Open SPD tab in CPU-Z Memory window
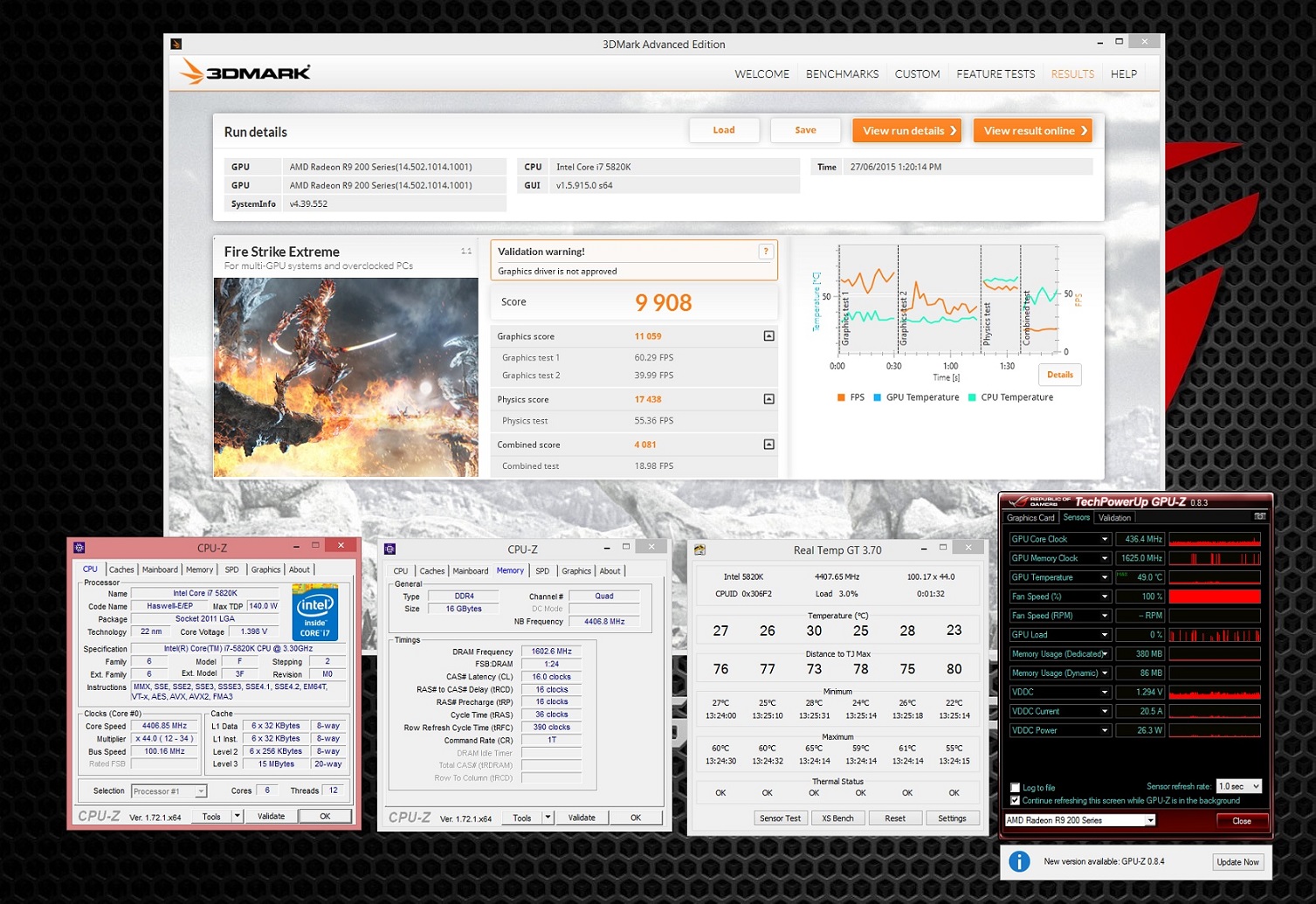This screenshot has width=1316, height=904. [542, 571]
